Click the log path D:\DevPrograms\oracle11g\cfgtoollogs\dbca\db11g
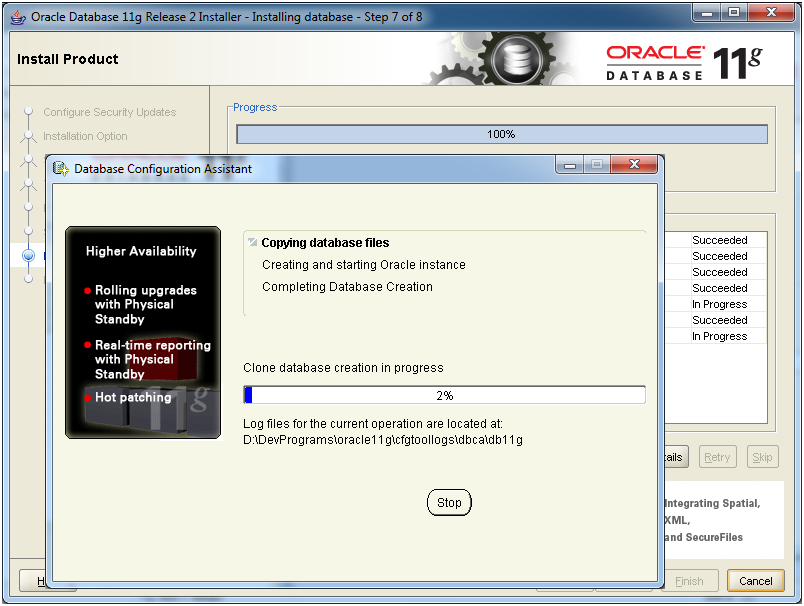This screenshot has height=606, width=804. 383,440
